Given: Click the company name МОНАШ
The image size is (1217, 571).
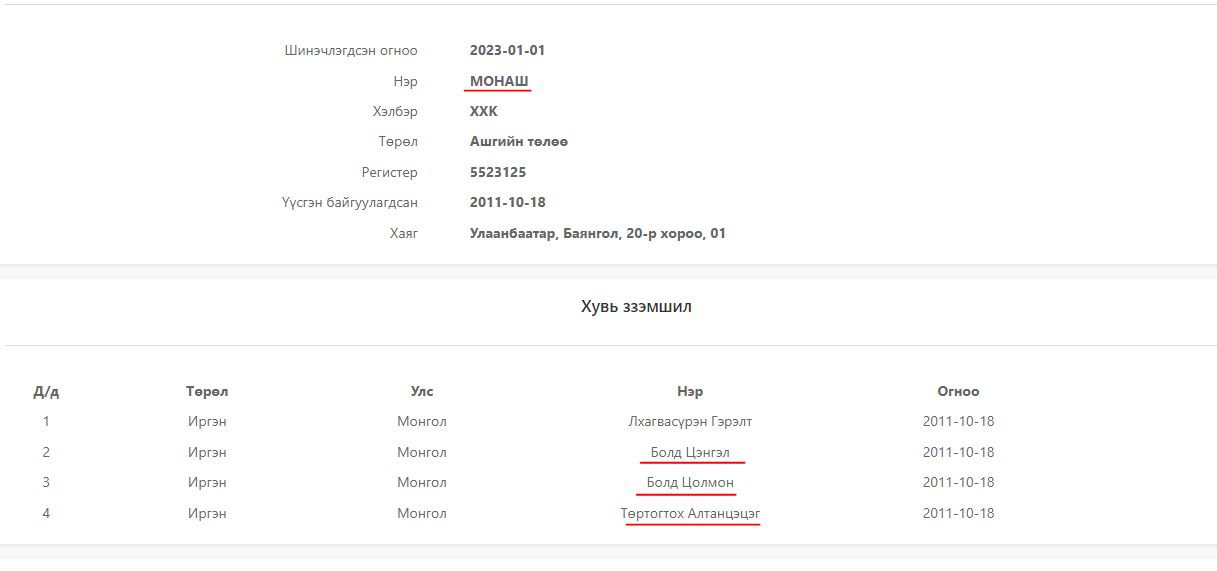Looking at the screenshot, I should [x=499, y=81].
